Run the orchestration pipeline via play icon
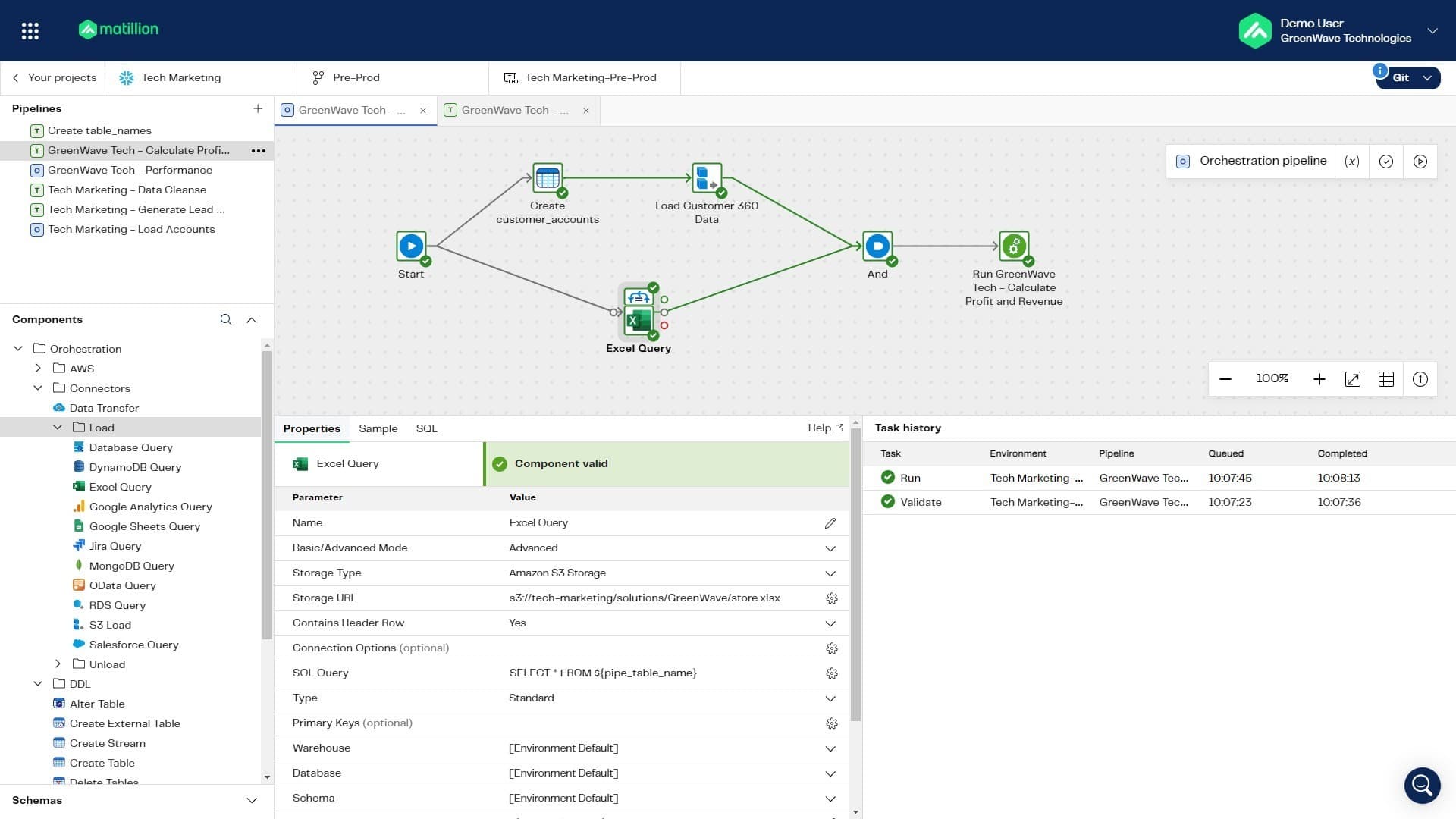 (1420, 161)
